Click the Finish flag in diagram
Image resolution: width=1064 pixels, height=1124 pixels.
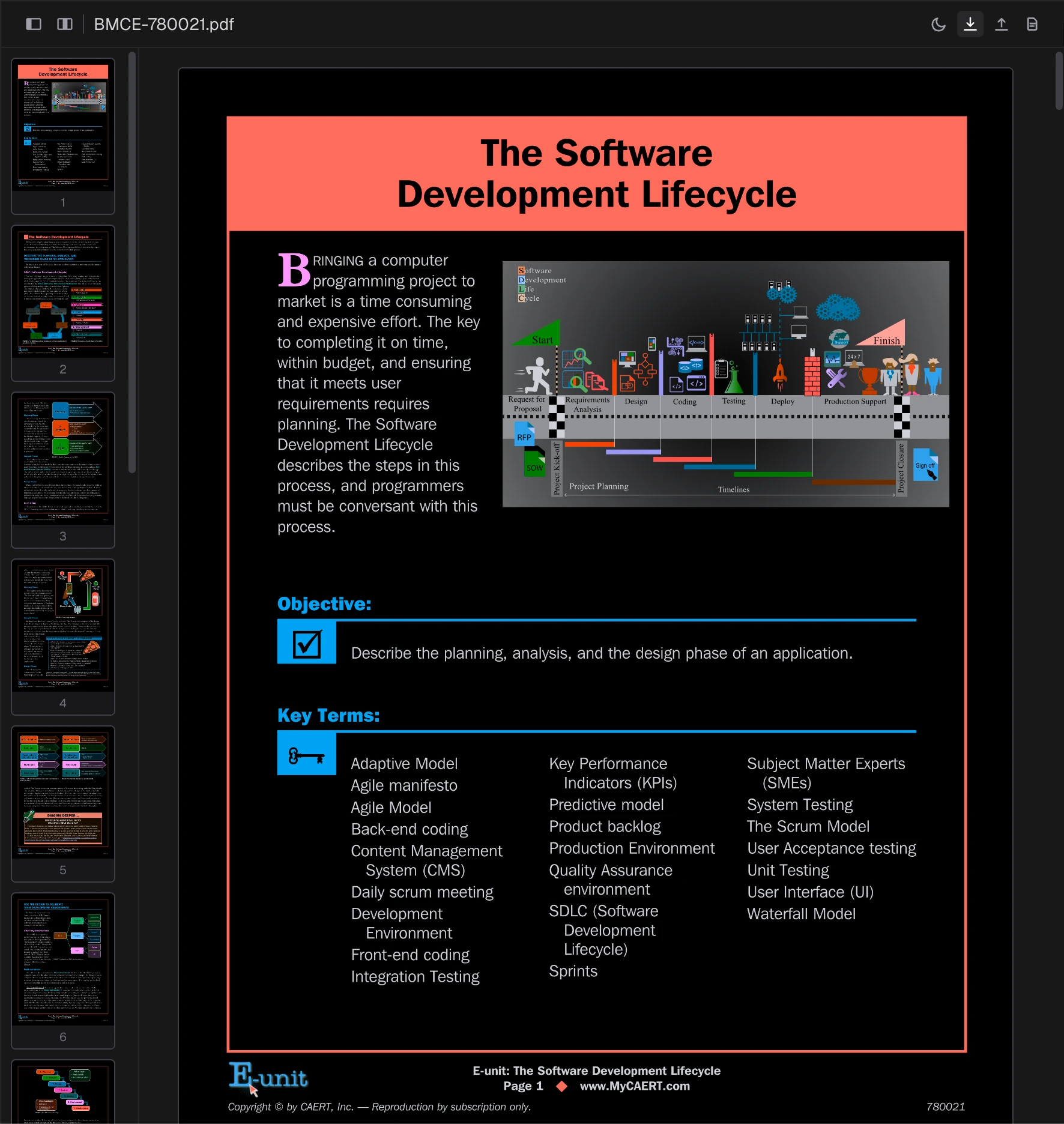click(881, 334)
